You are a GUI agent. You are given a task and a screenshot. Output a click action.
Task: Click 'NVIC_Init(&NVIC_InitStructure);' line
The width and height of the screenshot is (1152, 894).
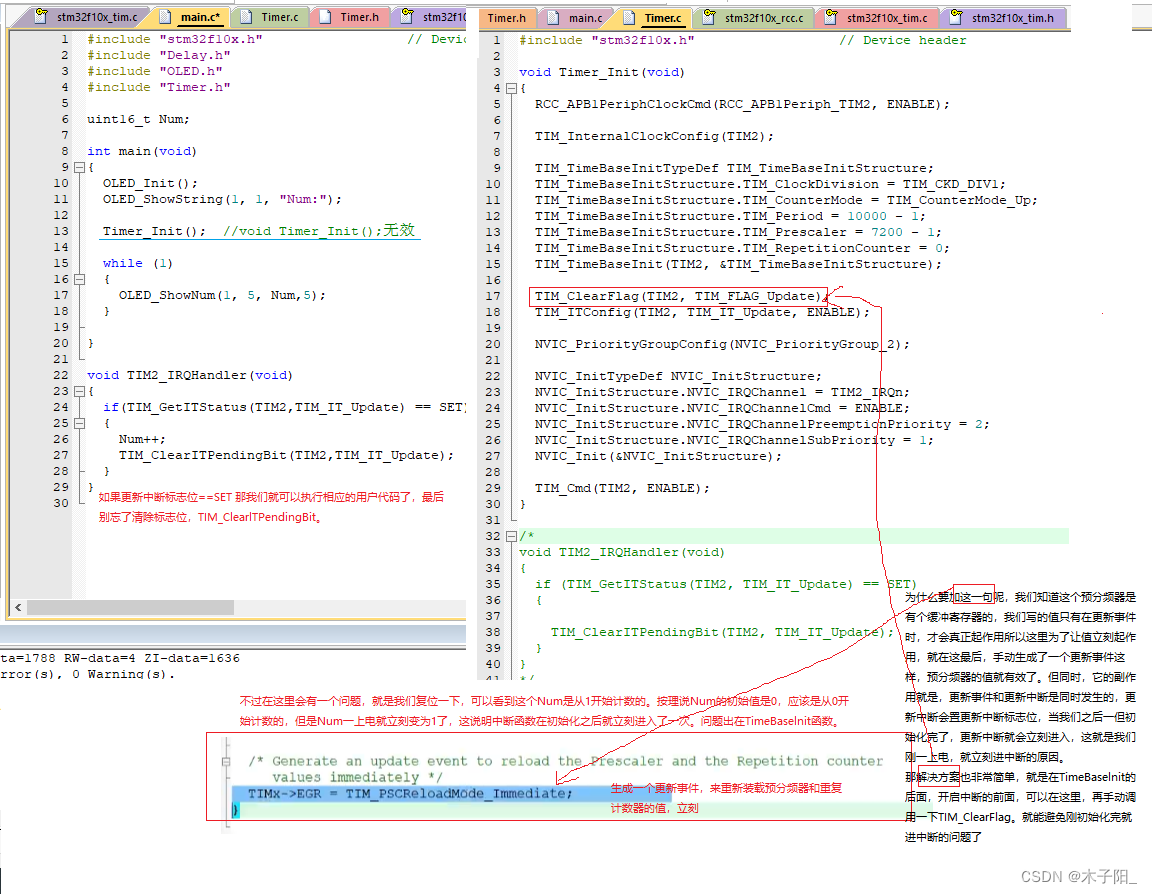(x=658, y=456)
